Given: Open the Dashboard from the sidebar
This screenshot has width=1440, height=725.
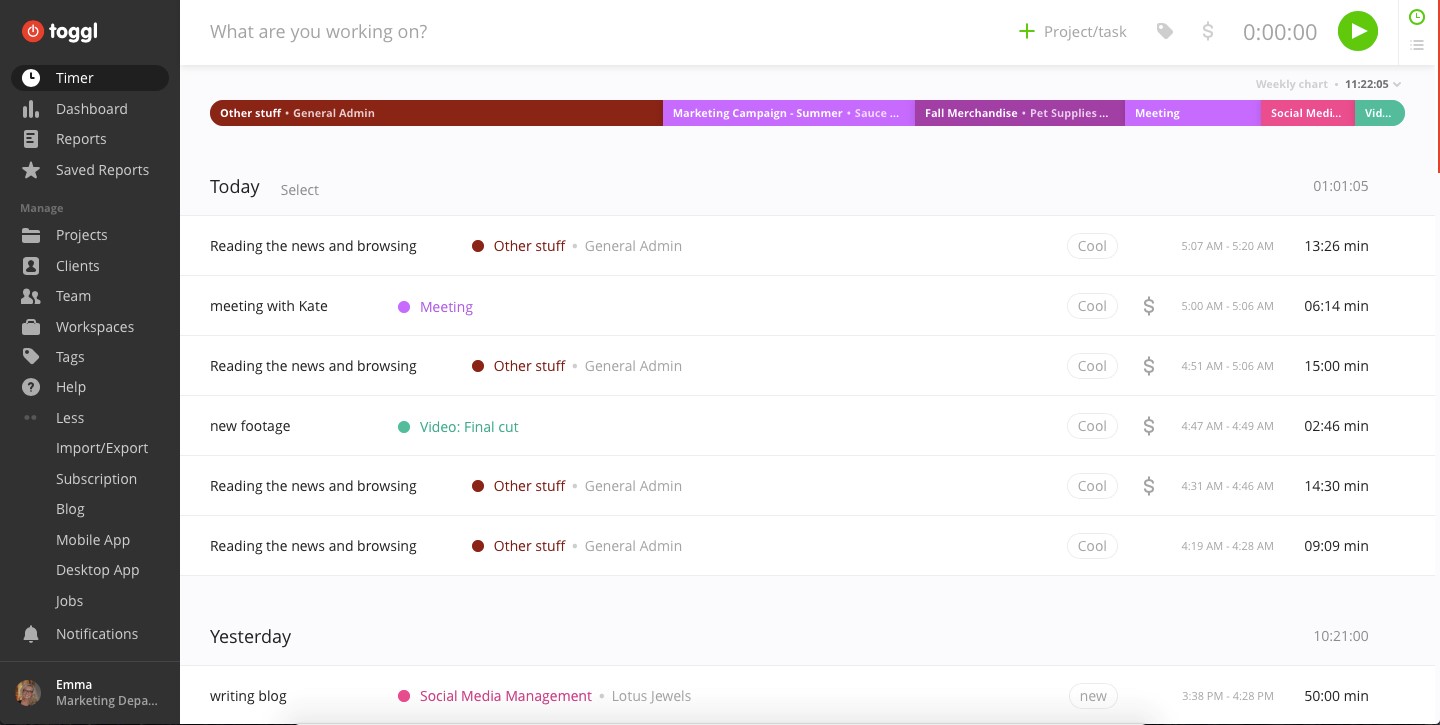Looking at the screenshot, I should tap(91, 109).
